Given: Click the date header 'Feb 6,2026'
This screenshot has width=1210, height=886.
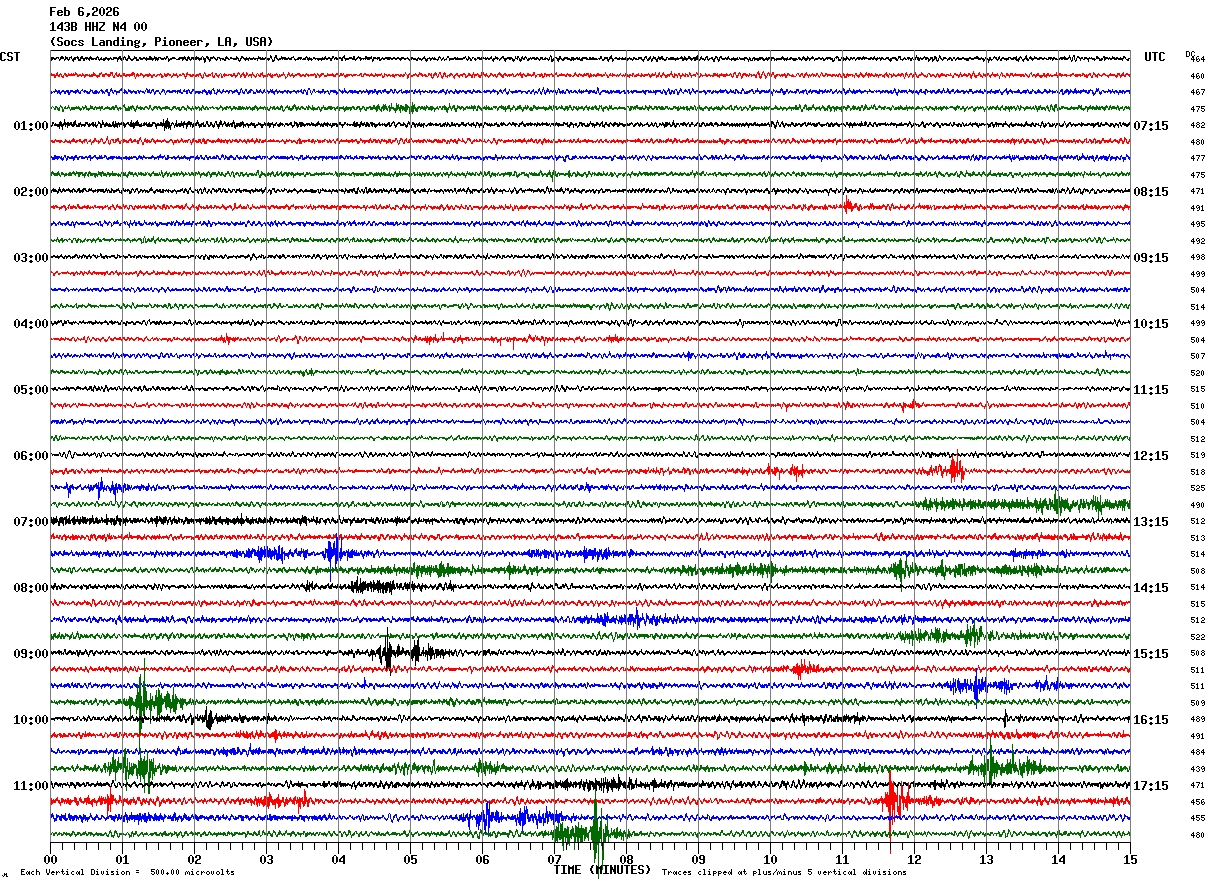Looking at the screenshot, I should (x=84, y=12).
